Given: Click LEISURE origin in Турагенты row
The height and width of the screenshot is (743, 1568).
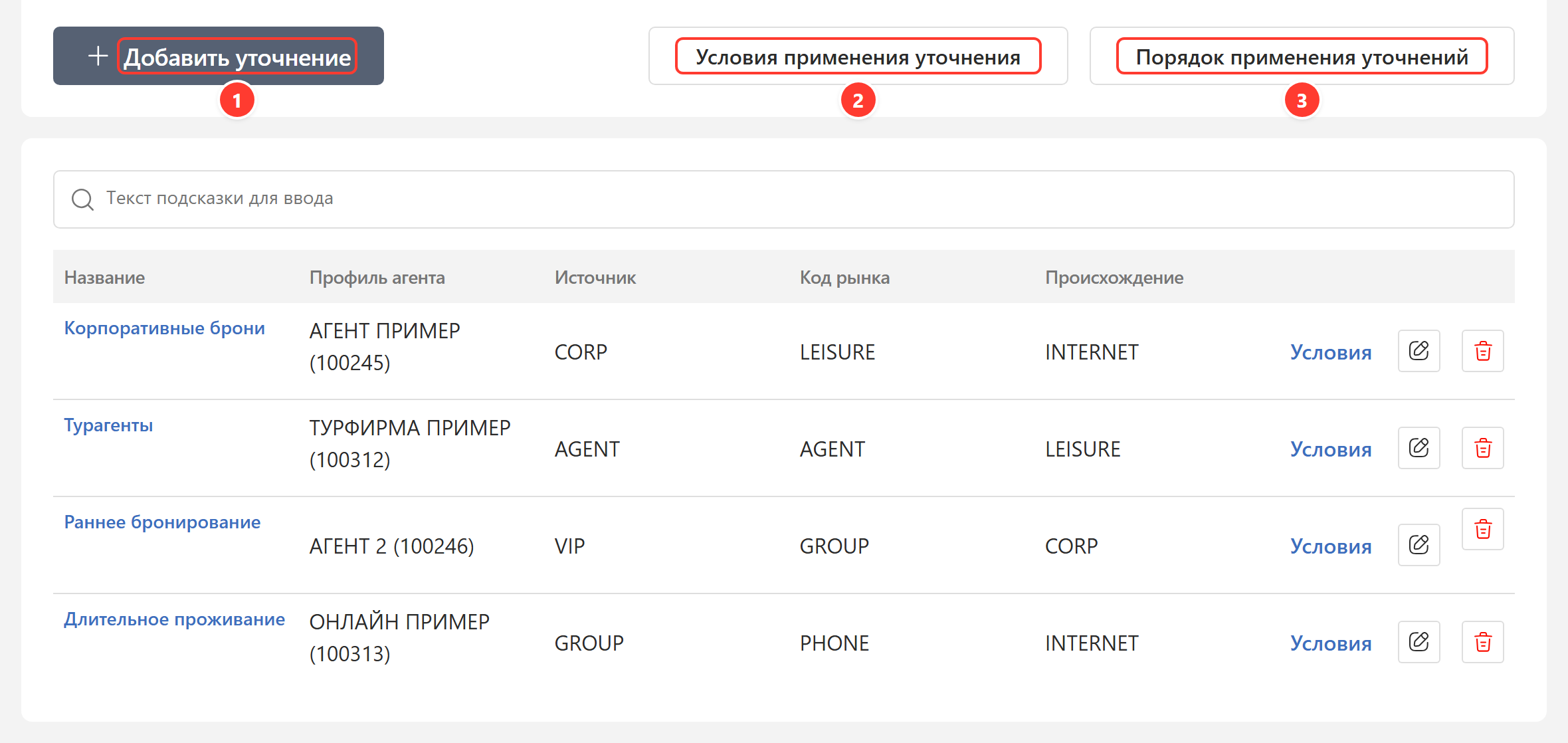Looking at the screenshot, I should tap(1082, 449).
